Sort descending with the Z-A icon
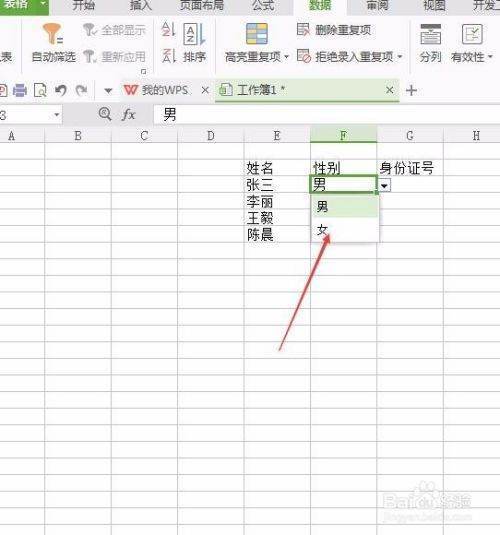Screen dimensions: 500x535 coord(169,56)
